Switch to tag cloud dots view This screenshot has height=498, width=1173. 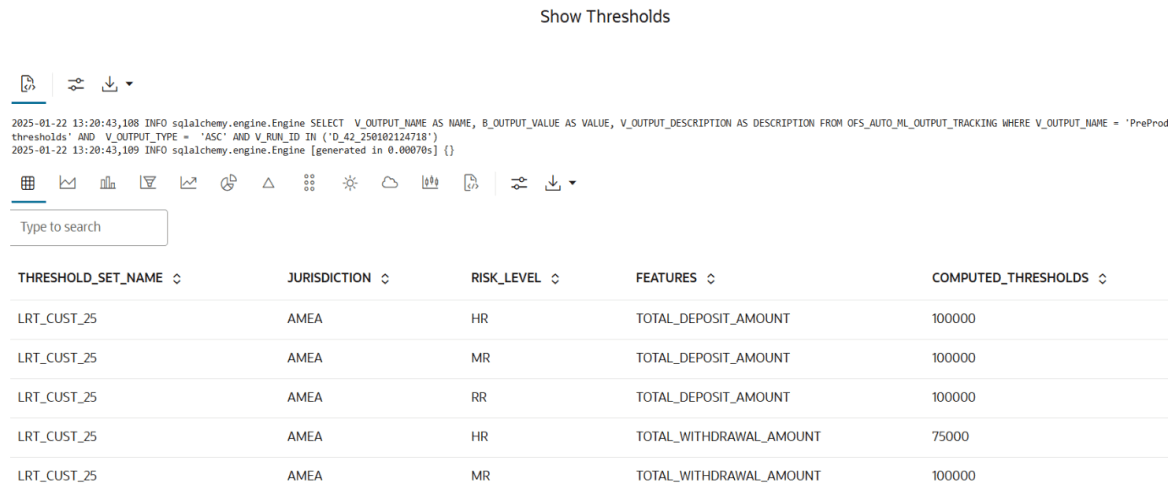coord(309,183)
